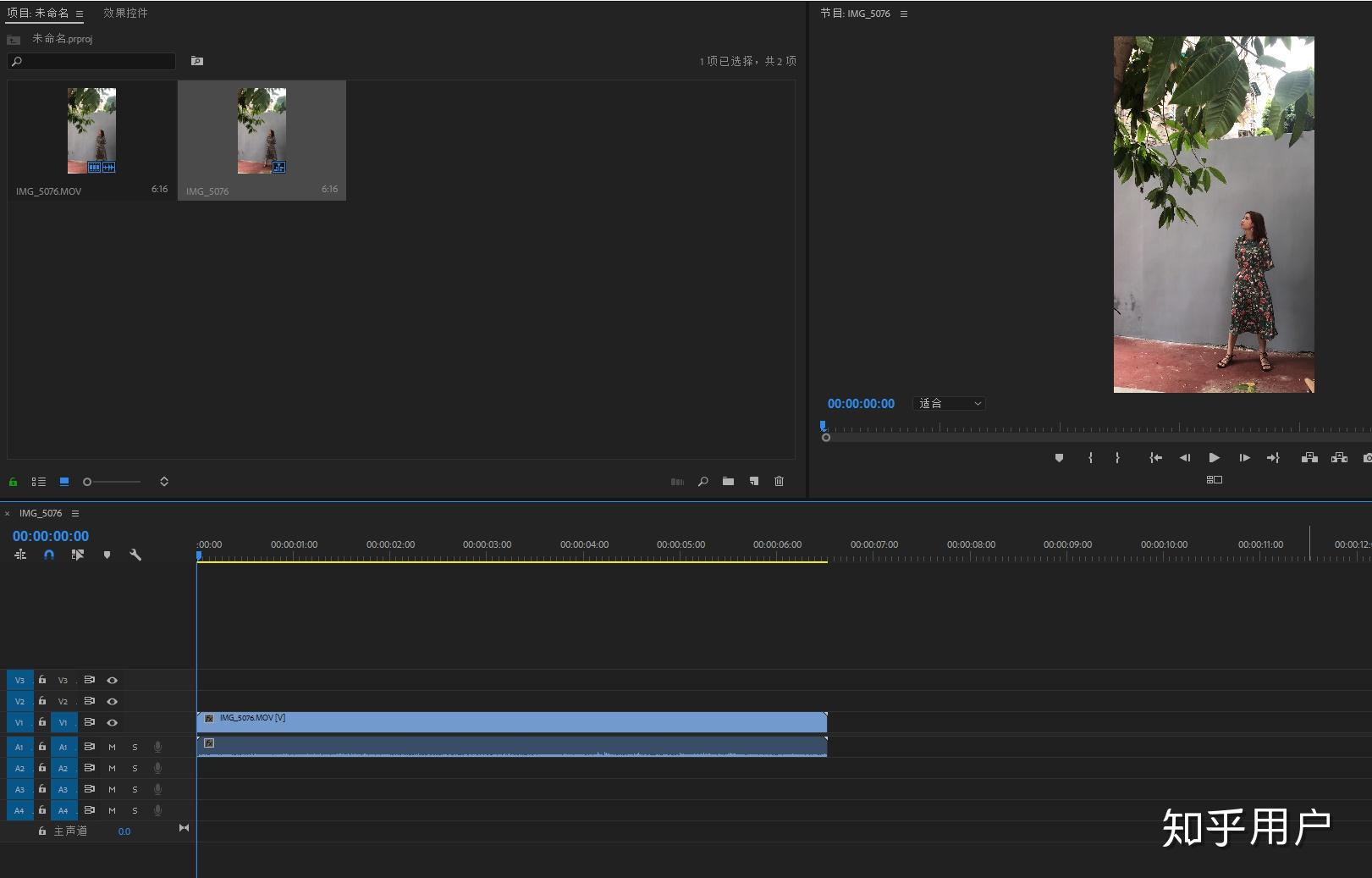Add marker in Program monitor
Screen dimensions: 1372x878
1059,458
